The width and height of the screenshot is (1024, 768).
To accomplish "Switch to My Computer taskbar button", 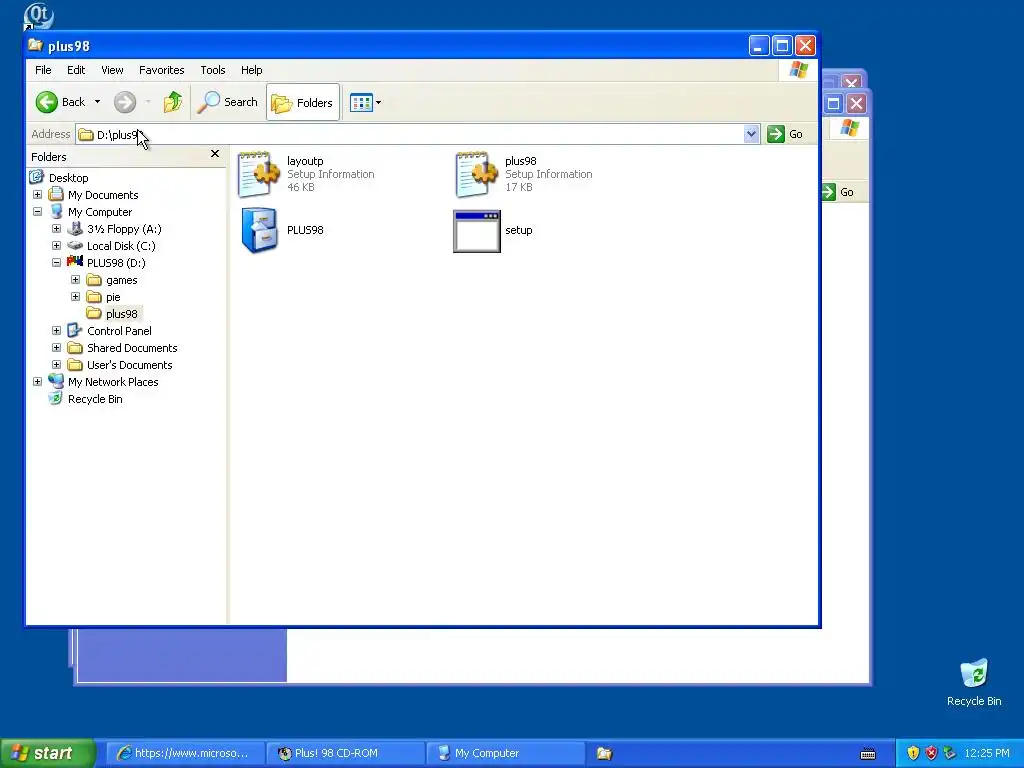I will 505,753.
